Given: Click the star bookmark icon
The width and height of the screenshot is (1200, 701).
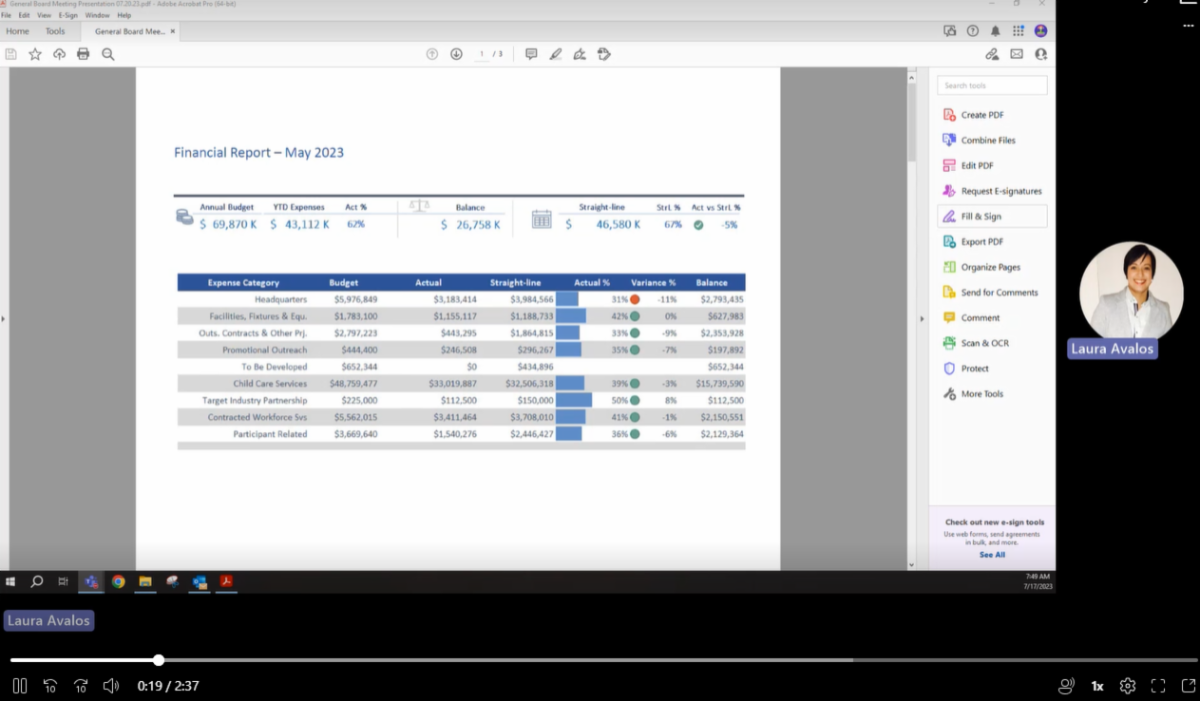Looking at the screenshot, I should pos(35,54).
